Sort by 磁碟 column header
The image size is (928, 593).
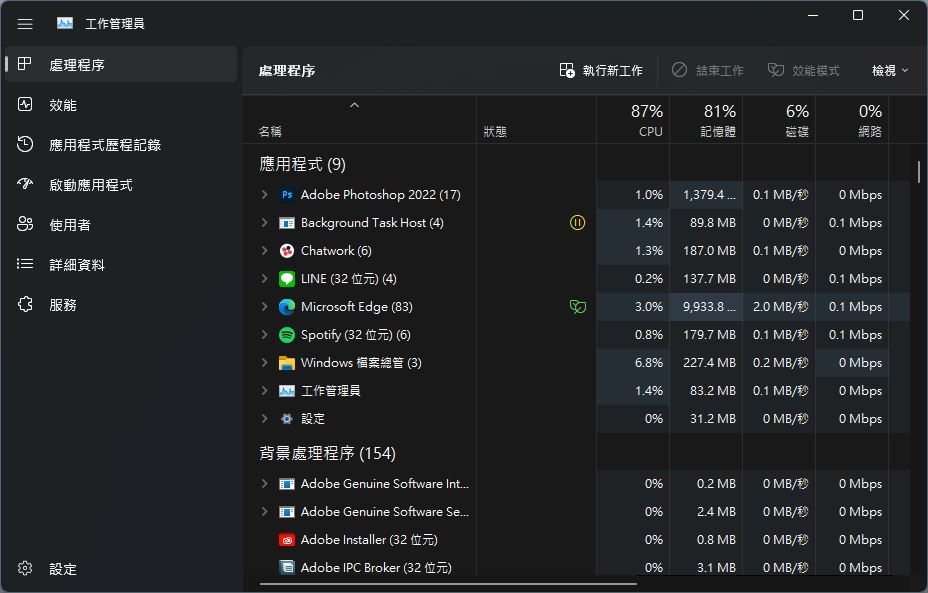[779, 120]
